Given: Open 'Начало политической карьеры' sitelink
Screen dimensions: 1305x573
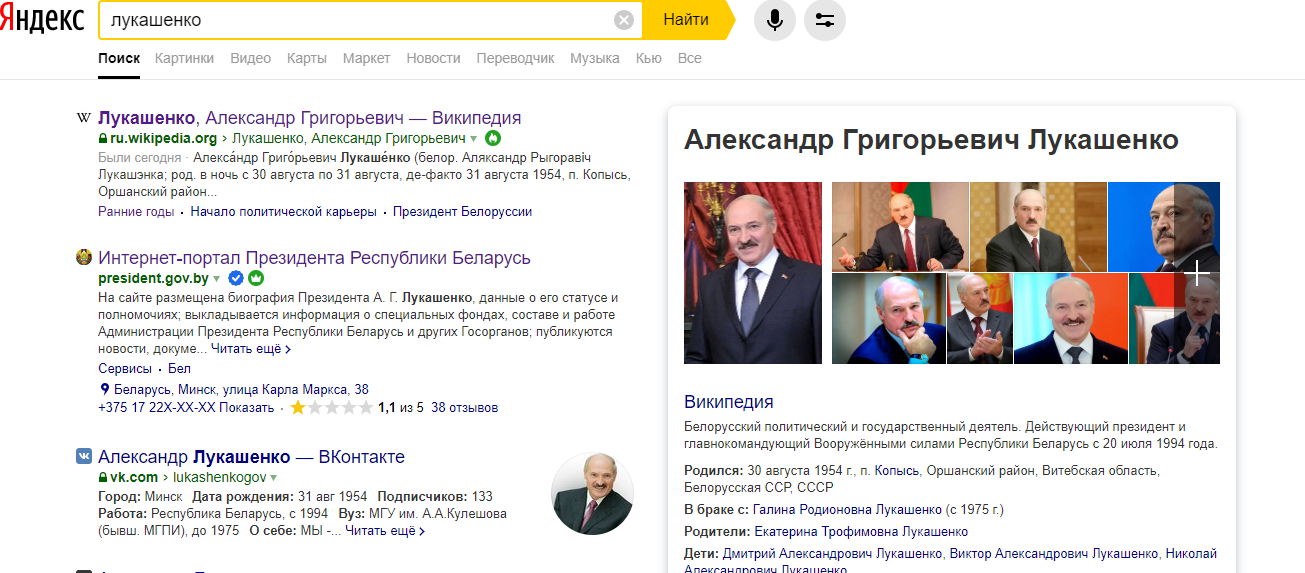Looking at the screenshot, I should [284, 212].
